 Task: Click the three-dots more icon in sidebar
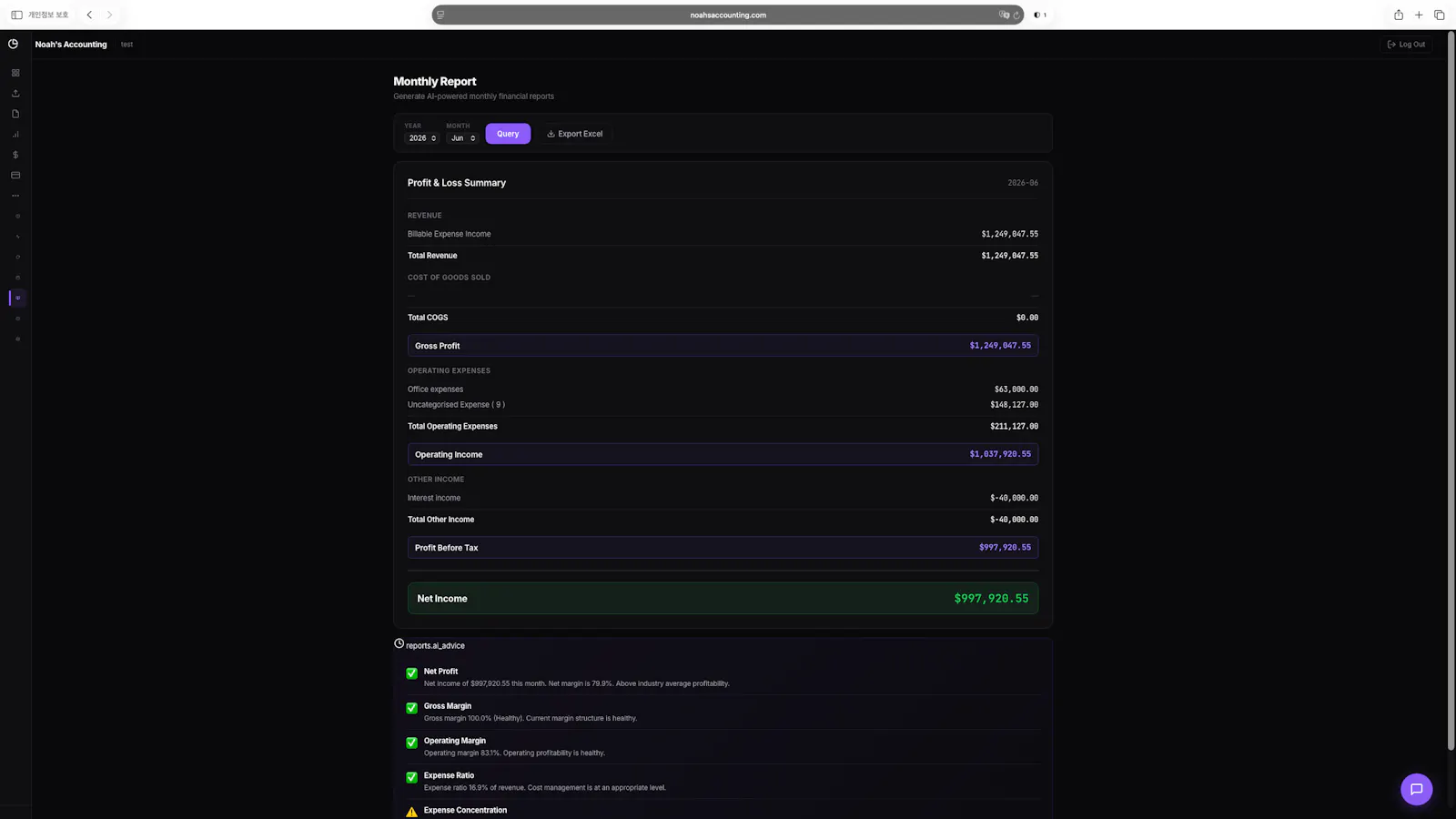pyautogui.click(x=15, y=196)
